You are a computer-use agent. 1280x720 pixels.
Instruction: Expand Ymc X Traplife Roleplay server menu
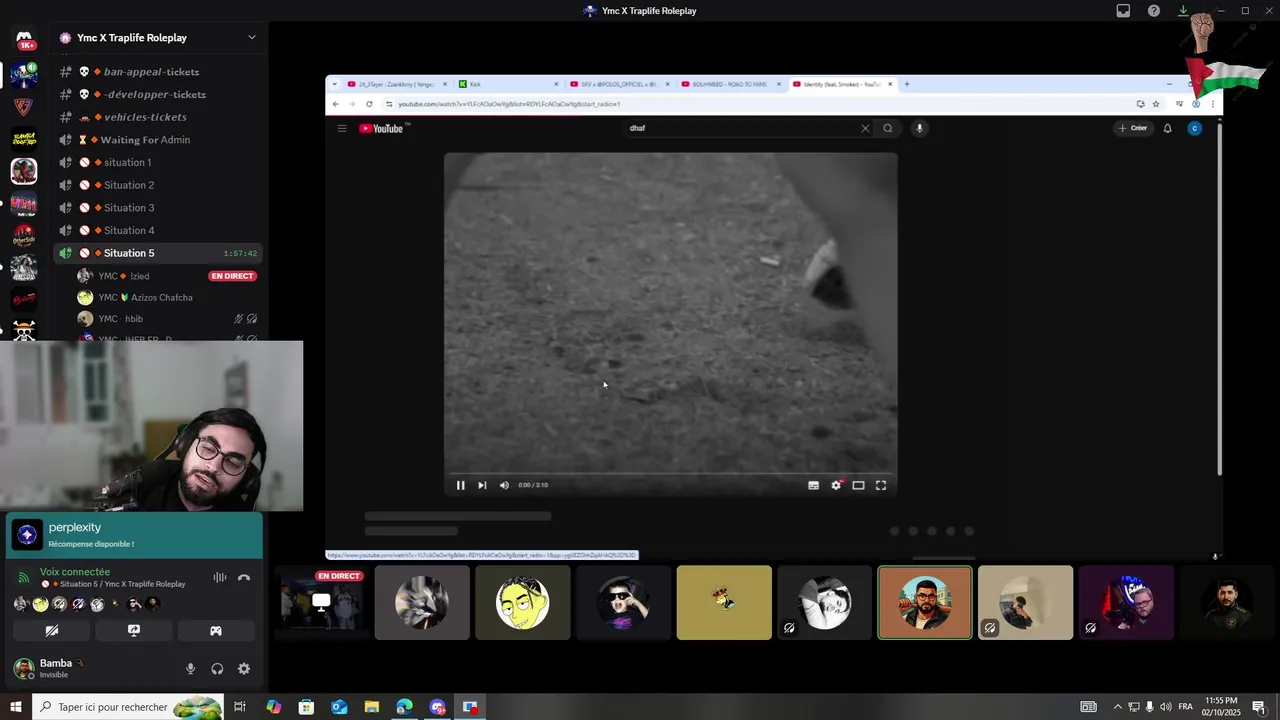click(251, 37)
